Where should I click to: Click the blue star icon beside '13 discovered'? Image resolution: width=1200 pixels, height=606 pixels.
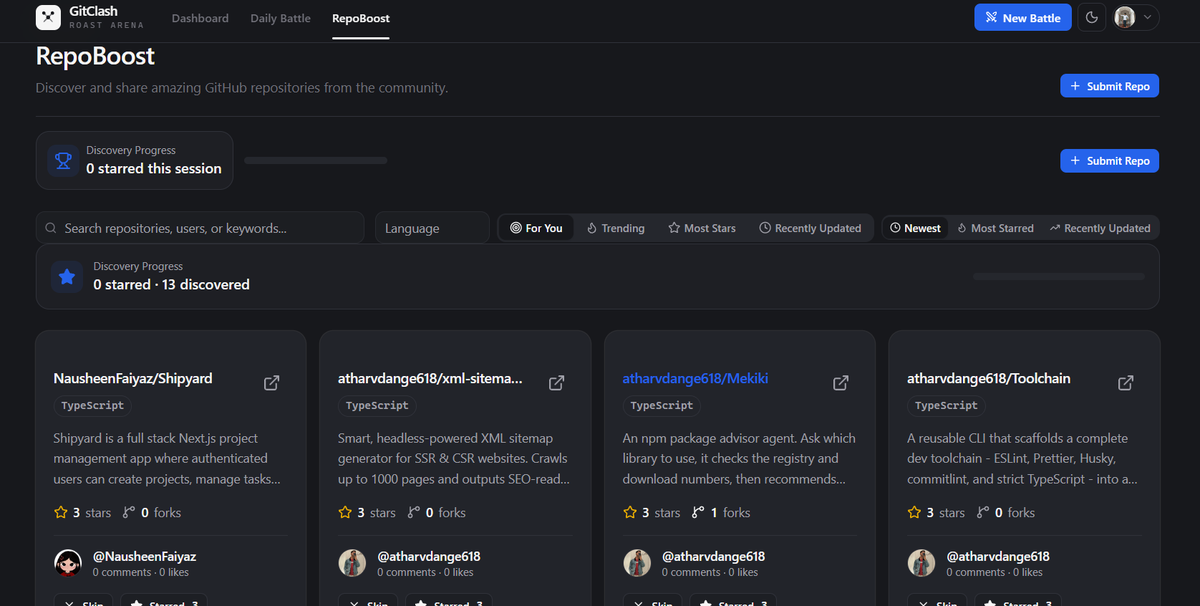click(x=67, y=277)
